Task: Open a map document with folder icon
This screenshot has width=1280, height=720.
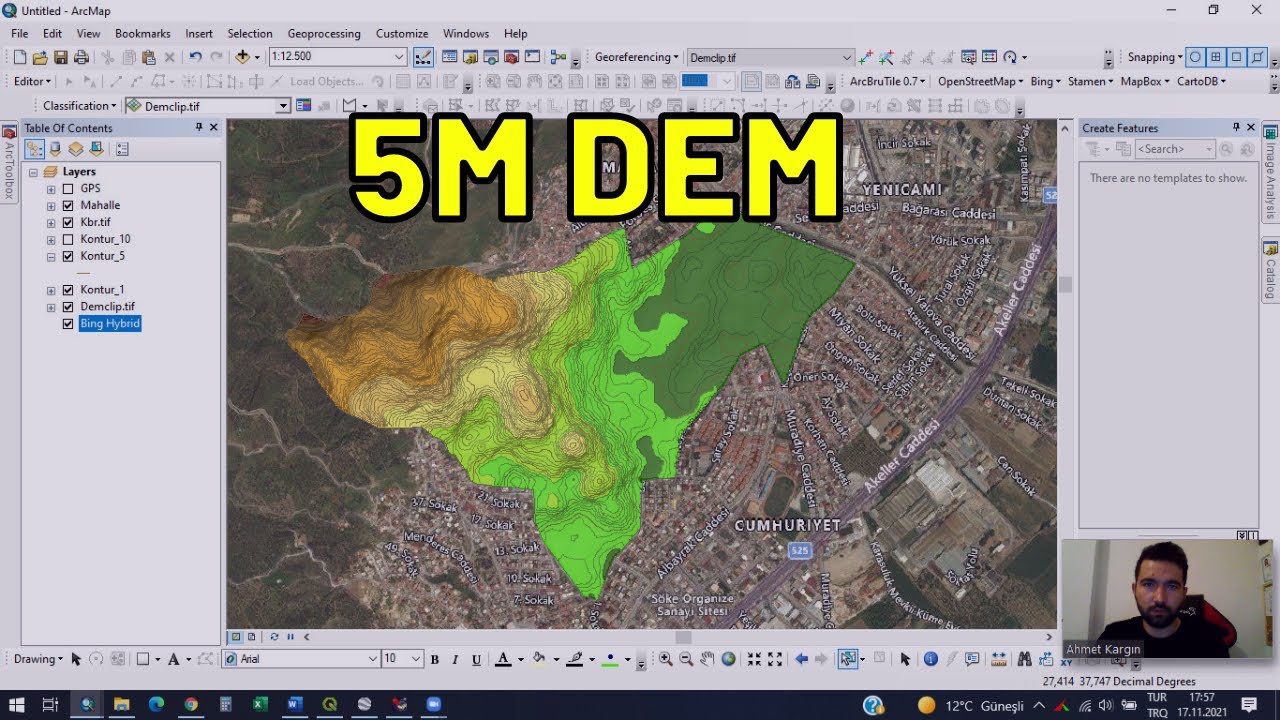Action: pos(40,57)
